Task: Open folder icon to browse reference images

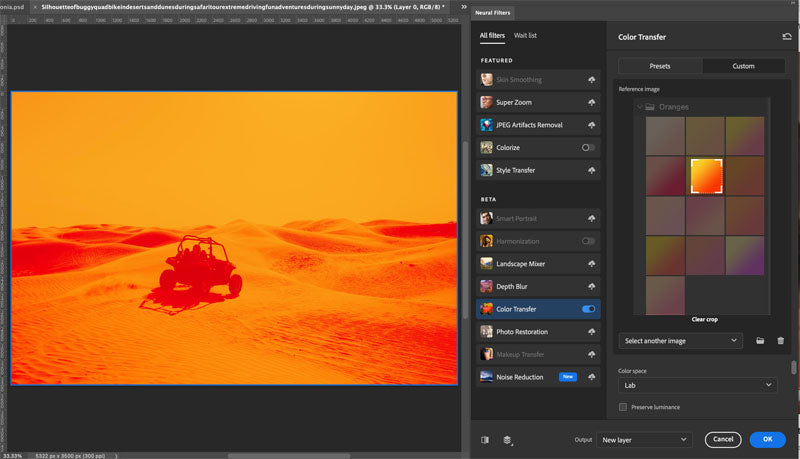Action: click(x=760, y=341)
